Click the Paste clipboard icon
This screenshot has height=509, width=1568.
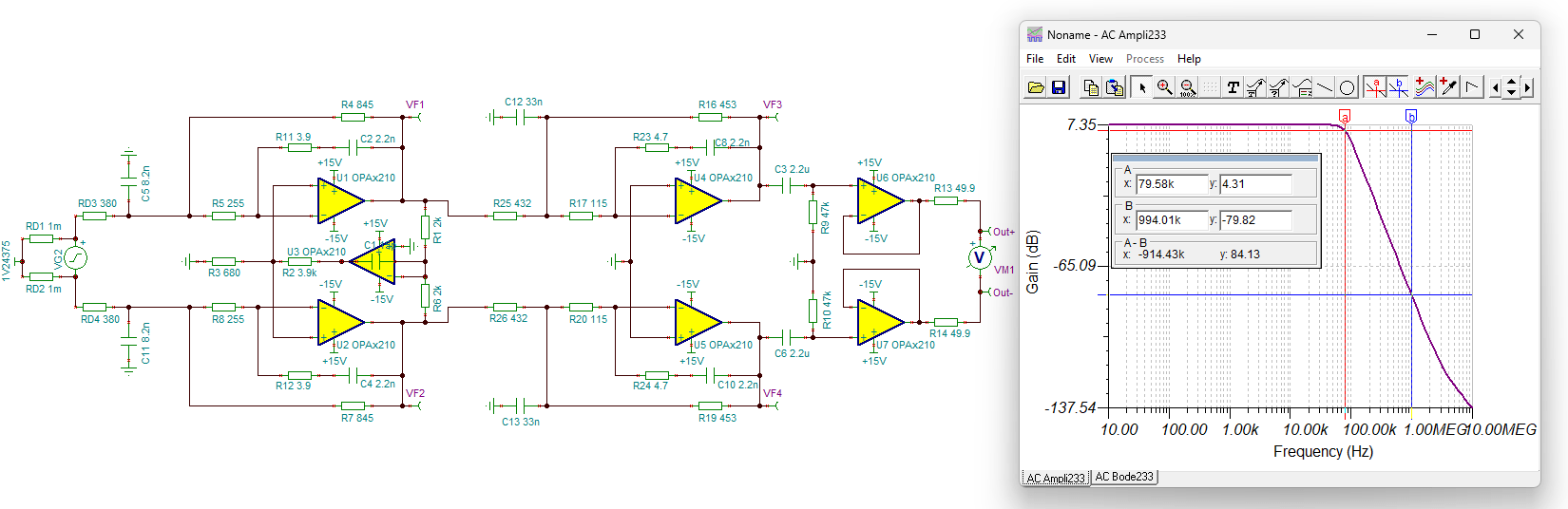[x=1115, y=87]
